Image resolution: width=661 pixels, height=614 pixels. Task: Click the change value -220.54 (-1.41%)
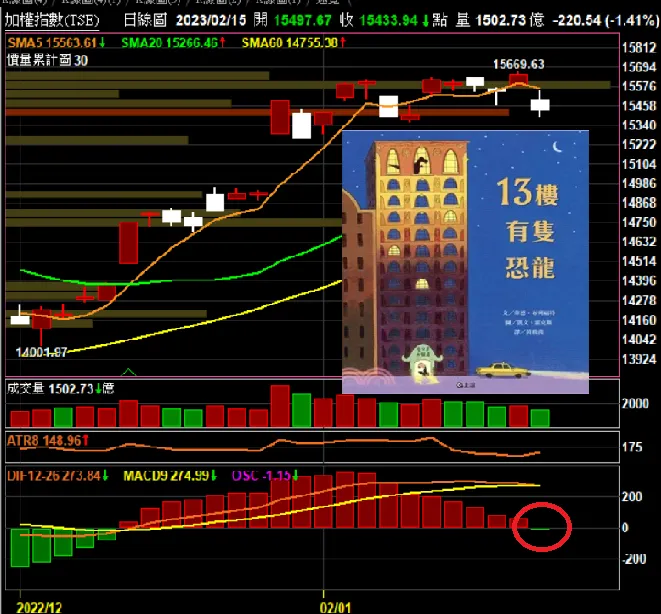605,20
